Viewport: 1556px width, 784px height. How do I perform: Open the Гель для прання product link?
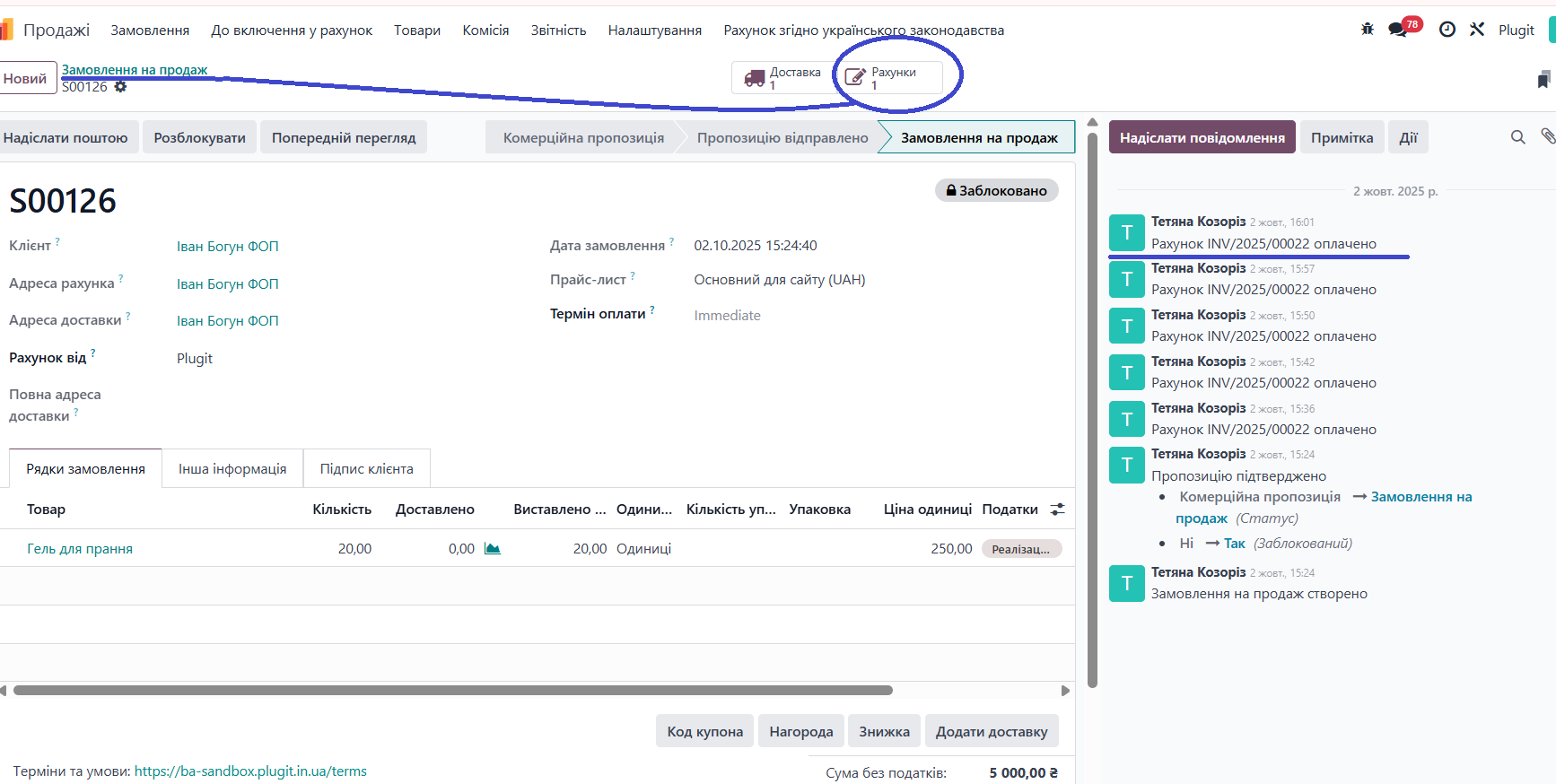click(x=80, y=549)
